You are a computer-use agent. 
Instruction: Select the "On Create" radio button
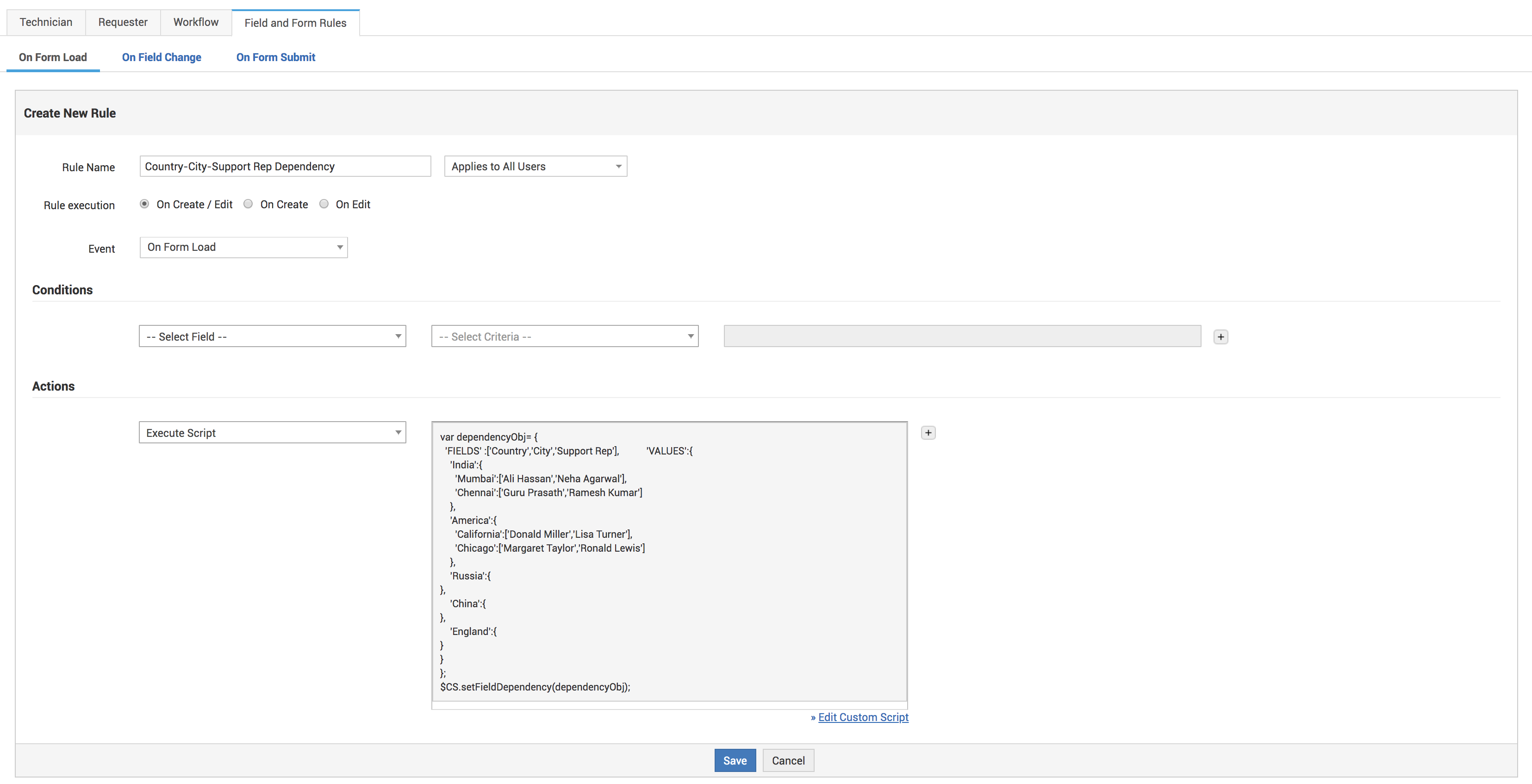click(x=248, y=204)
